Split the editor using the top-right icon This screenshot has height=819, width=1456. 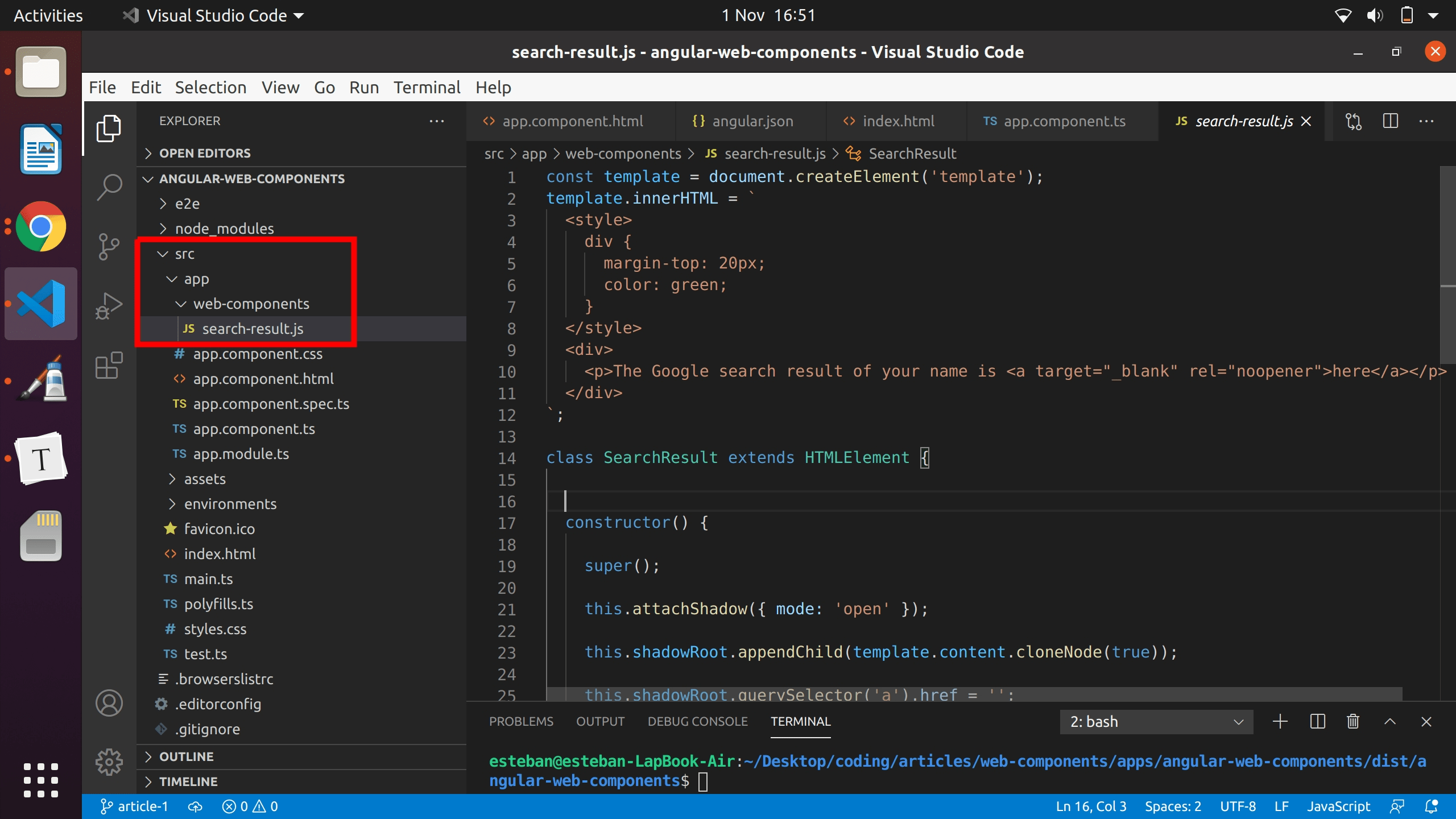coord(1391,121)
